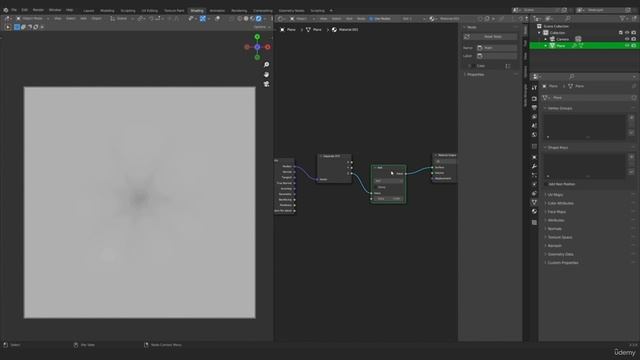640x360 pixels.
Task: Open the Material properties tab icon
Action: click(534, 211)
